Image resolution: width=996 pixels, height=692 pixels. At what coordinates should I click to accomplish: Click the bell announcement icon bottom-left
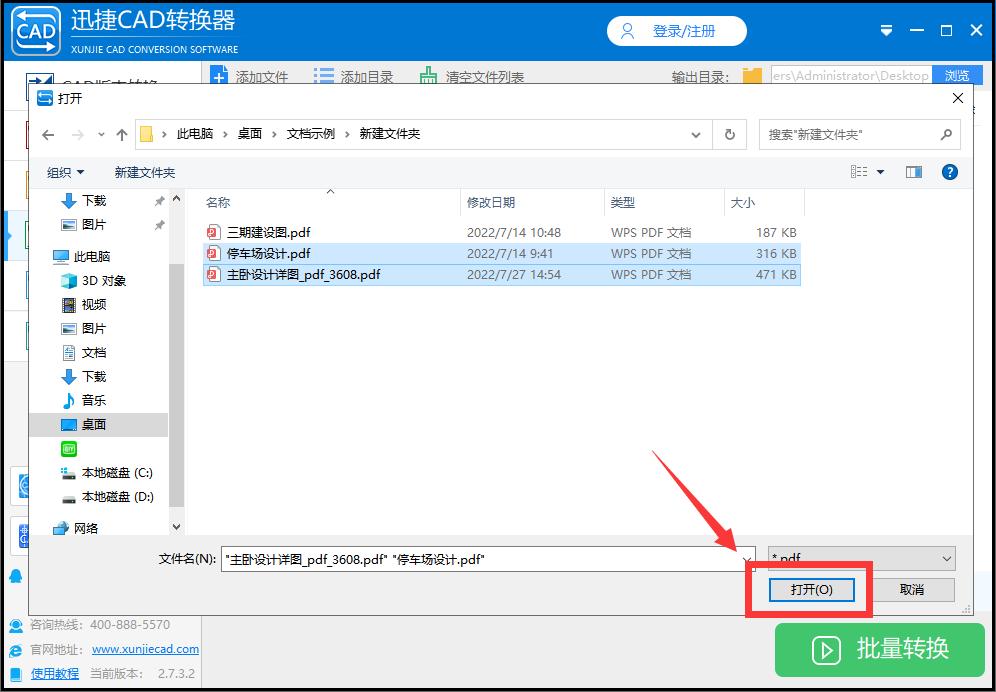[x=16, y=575]
